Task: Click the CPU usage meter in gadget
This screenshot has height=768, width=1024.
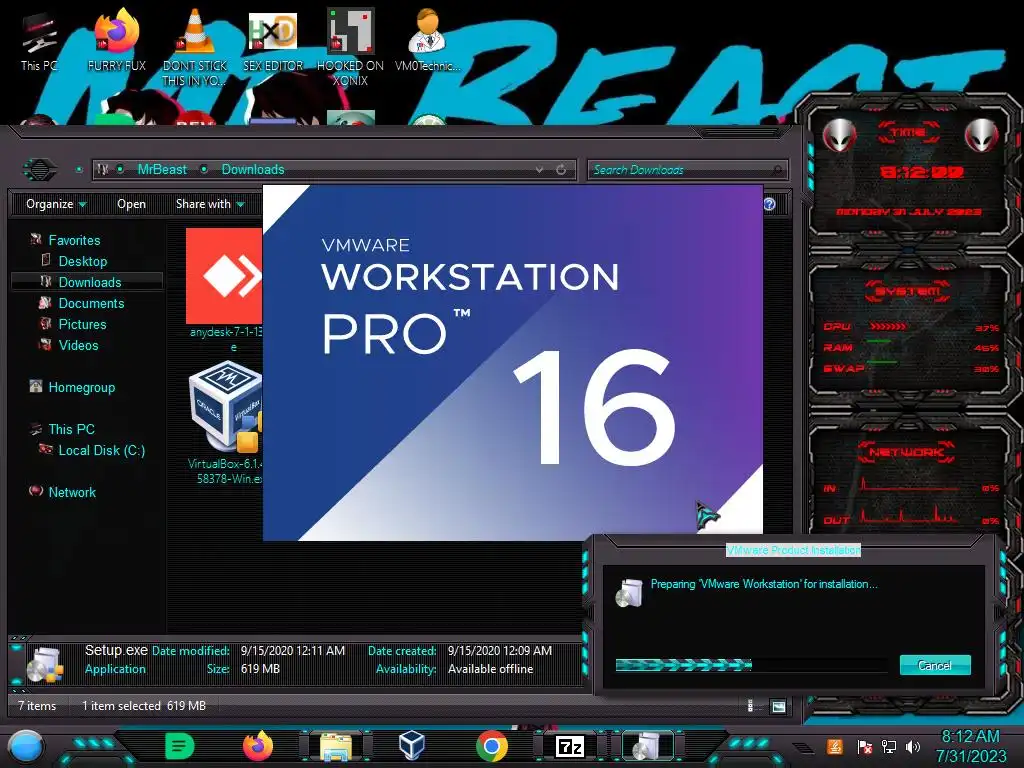Action: pos(910,327)
